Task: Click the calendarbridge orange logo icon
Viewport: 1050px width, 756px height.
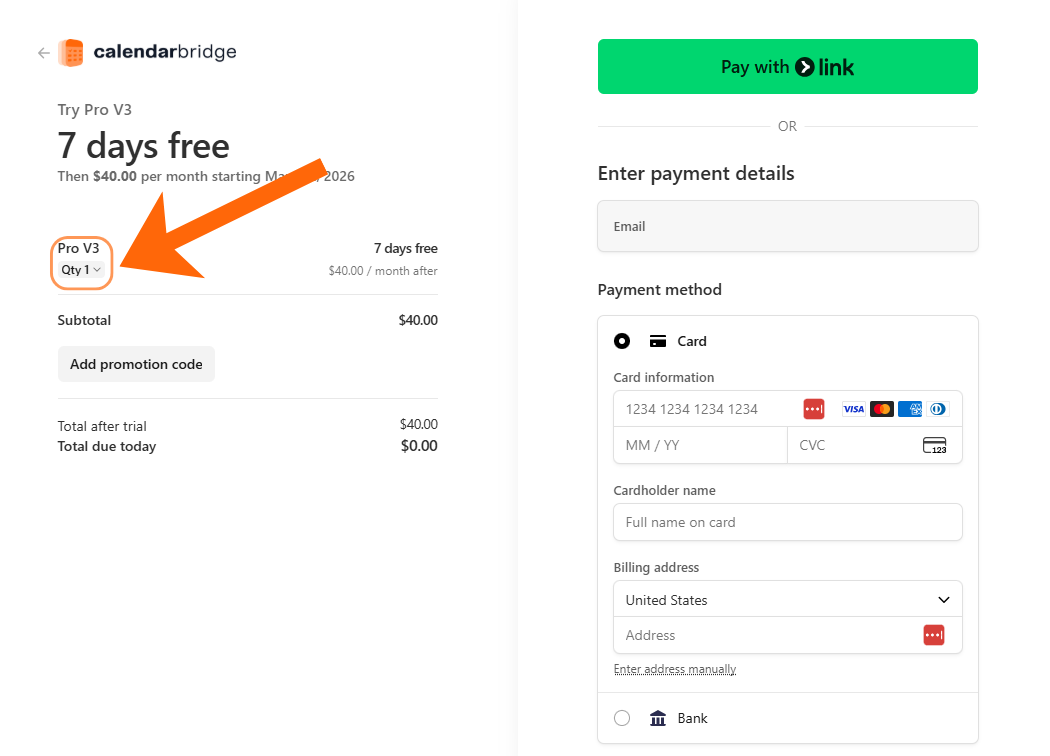Action: tap(71, 53)
